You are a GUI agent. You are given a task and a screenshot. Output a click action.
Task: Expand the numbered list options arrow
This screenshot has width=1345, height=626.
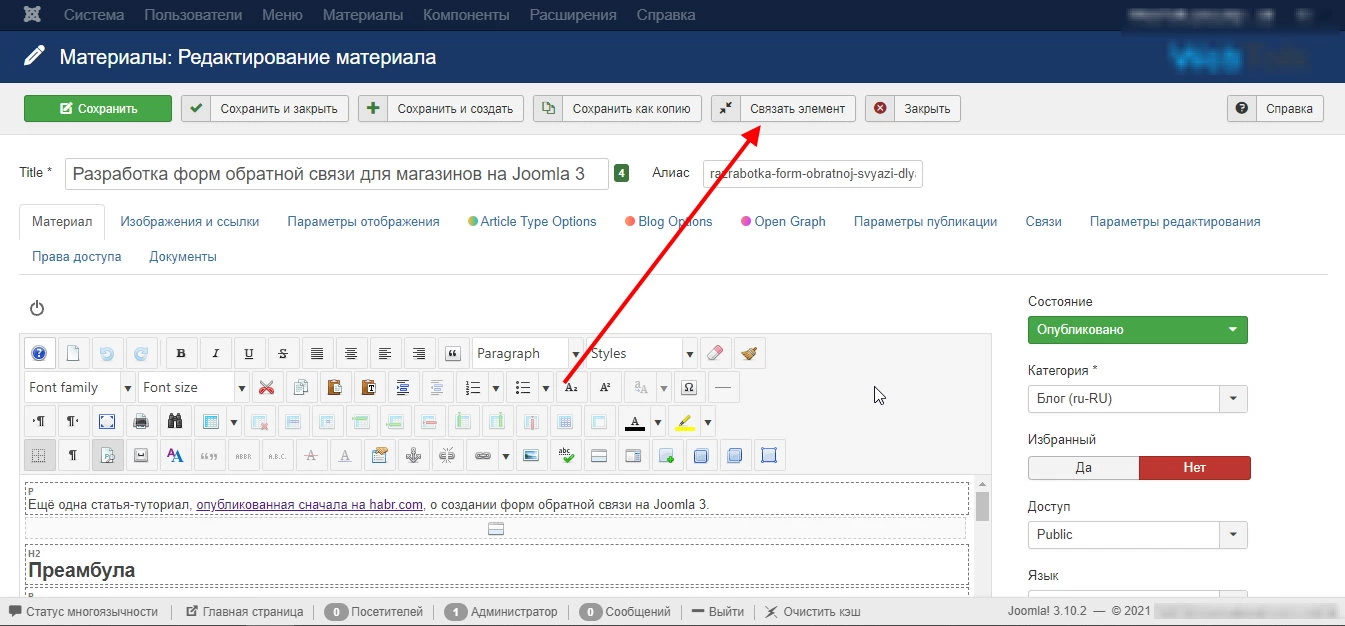point(496,387)
